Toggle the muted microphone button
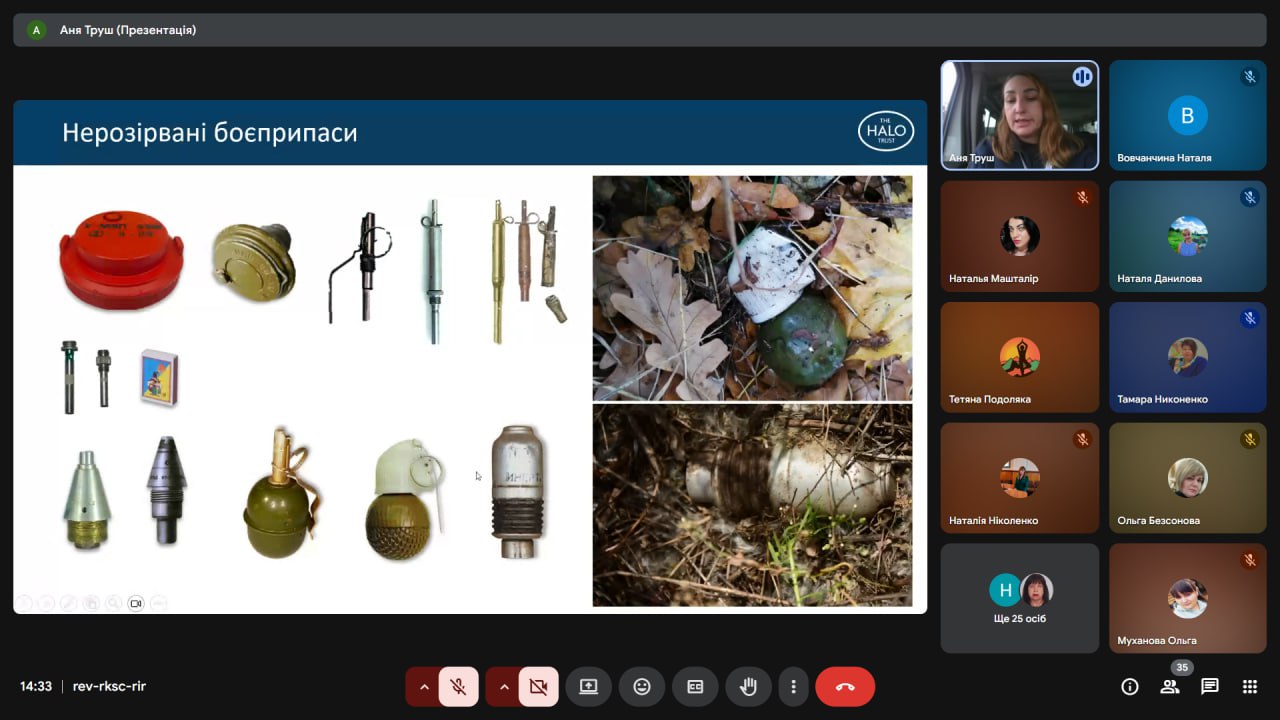This screenshot has height=720, width=1280. 458,687
